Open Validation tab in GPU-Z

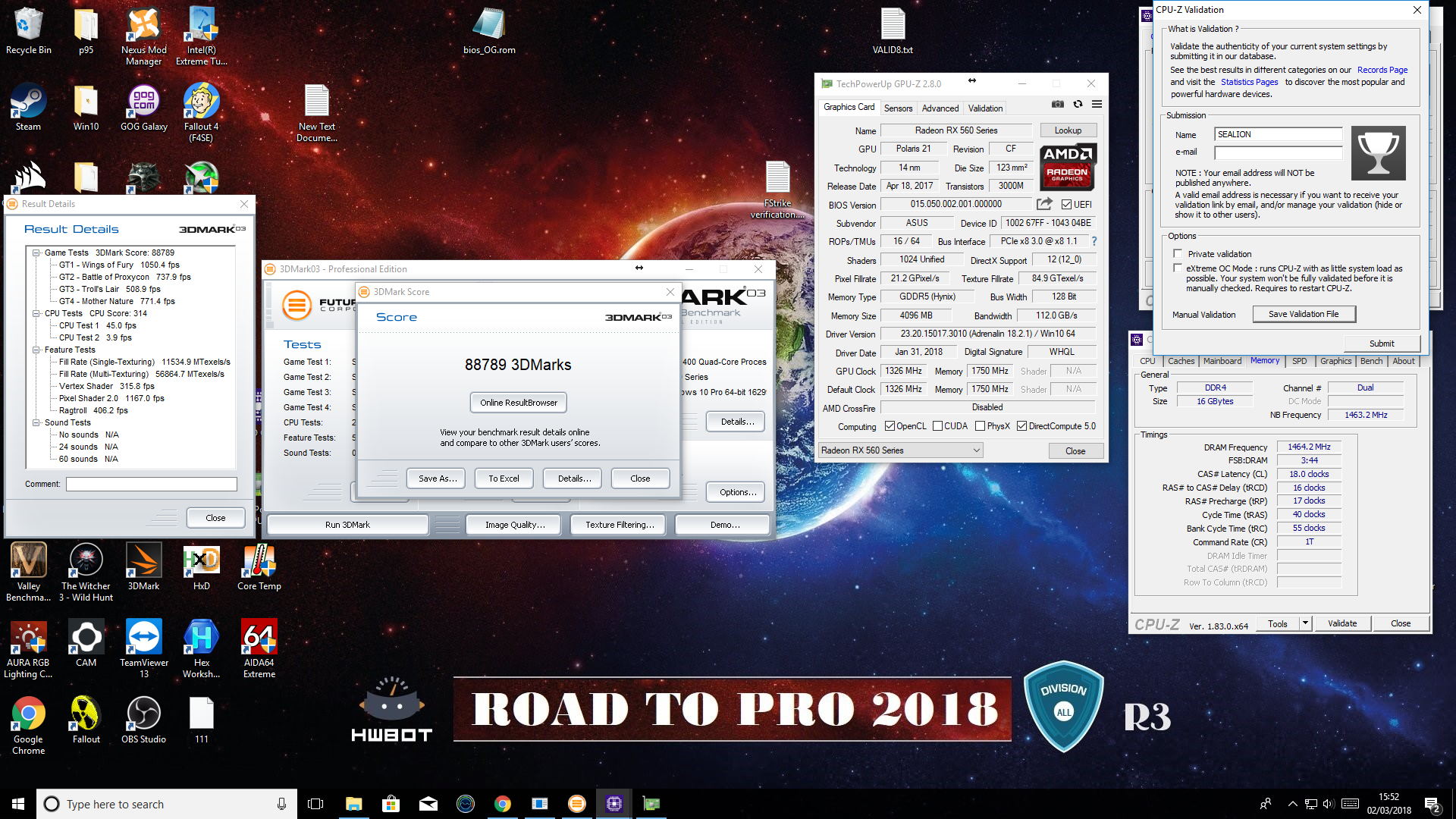[x=985, y=108]
